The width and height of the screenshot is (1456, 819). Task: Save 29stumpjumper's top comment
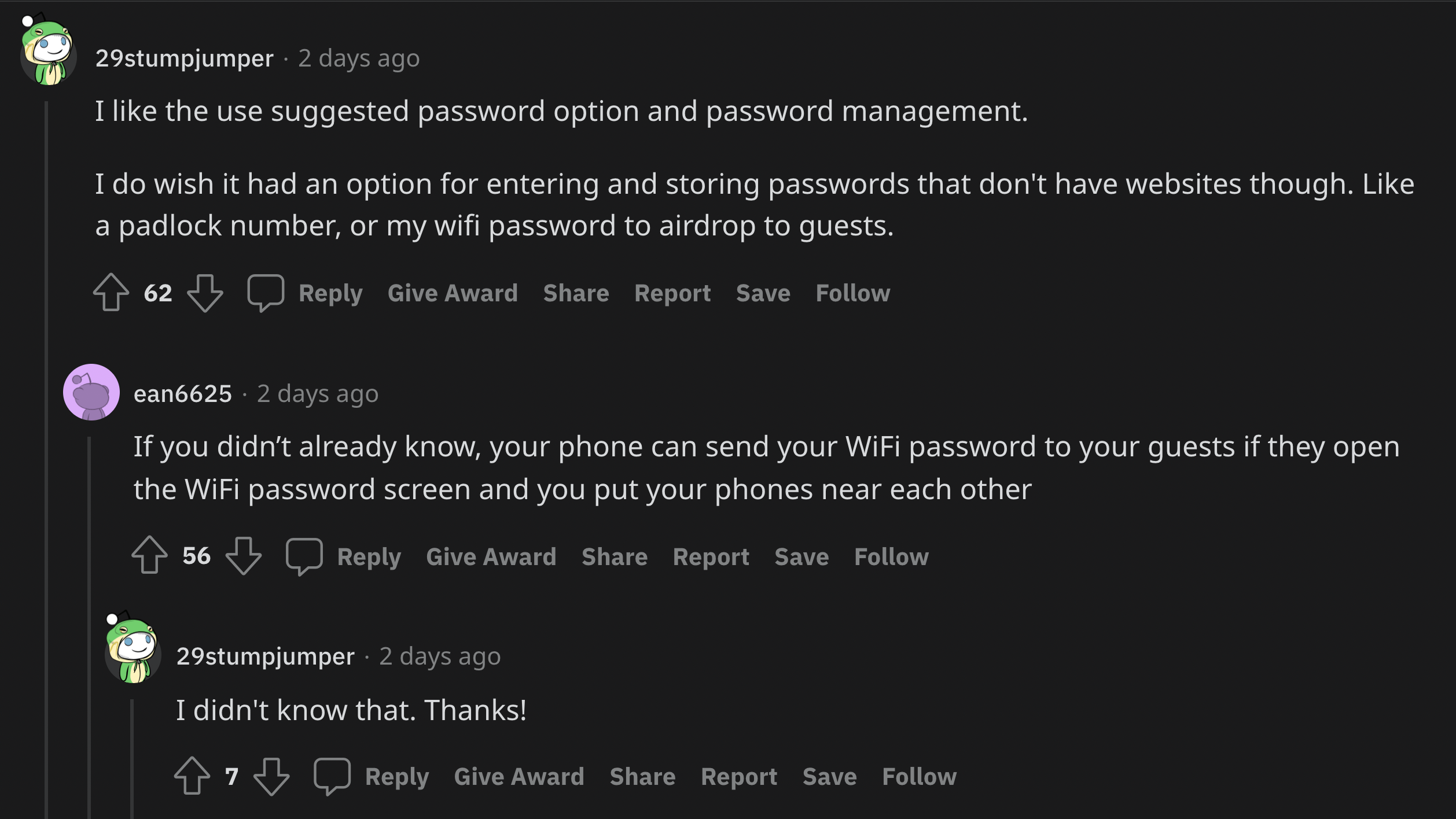pos(762,292)
